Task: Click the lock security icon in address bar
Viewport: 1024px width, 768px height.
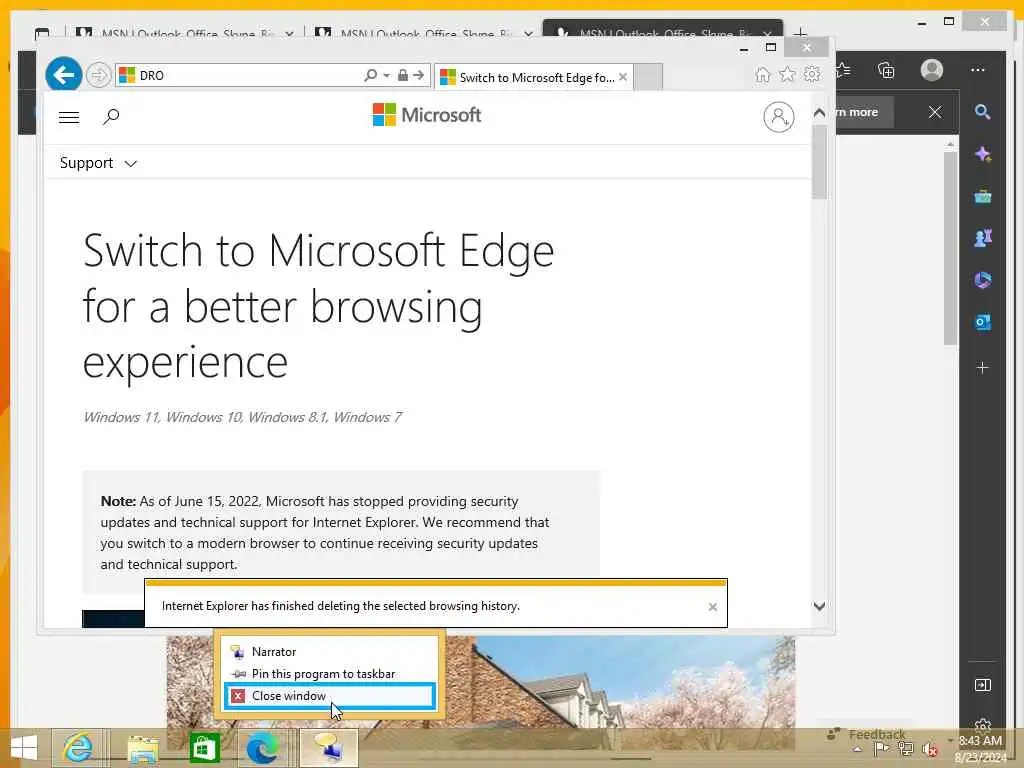Action: click(x=403, y=75)
